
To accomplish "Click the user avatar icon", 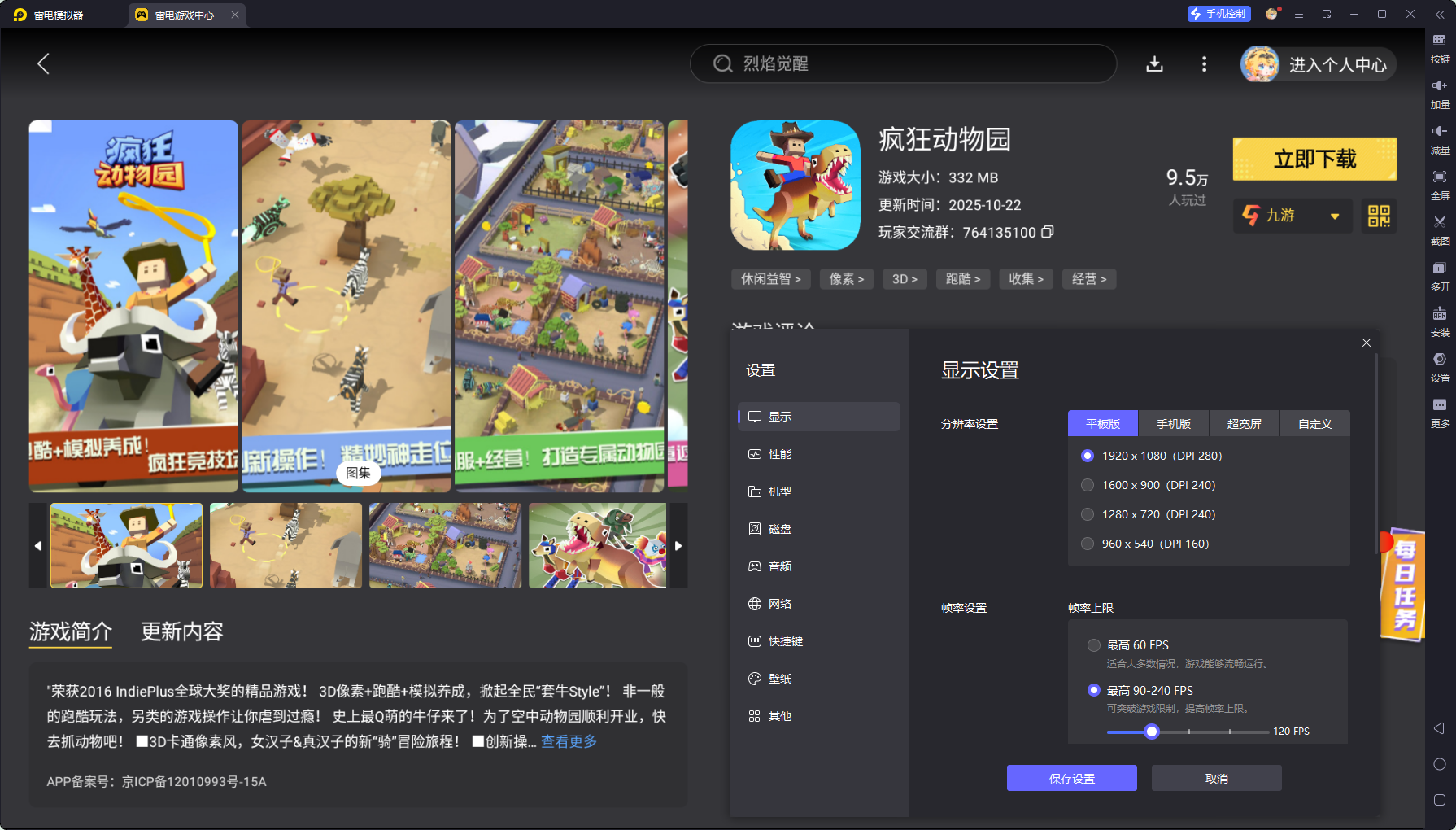I will 1259,64.
